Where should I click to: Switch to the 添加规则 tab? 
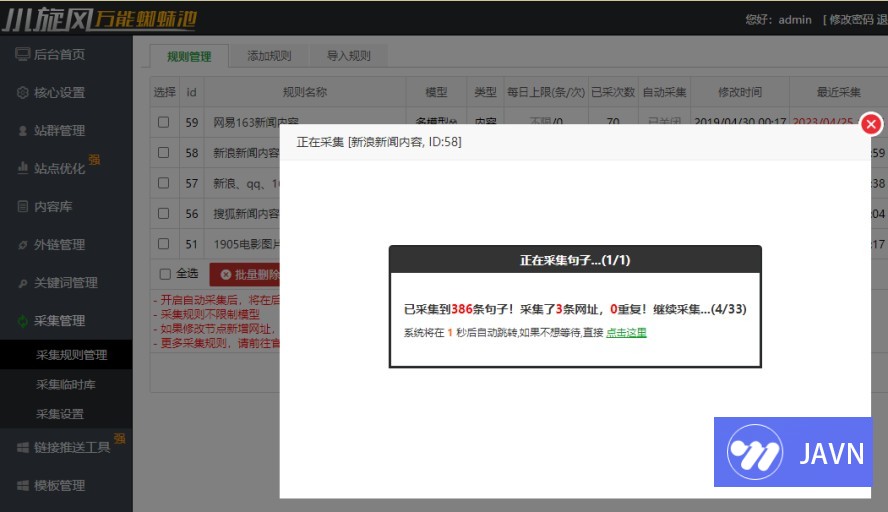pyautogui.click(x=269, y=56)
